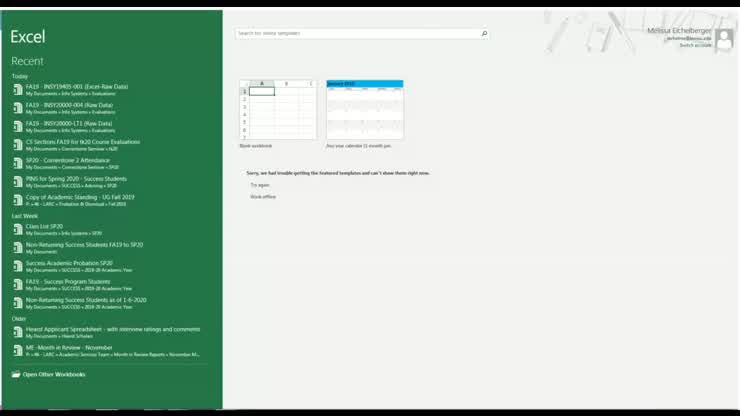Screen dimensions: 740x416
Task: Click the Switch account link
Action: (695, 45)
